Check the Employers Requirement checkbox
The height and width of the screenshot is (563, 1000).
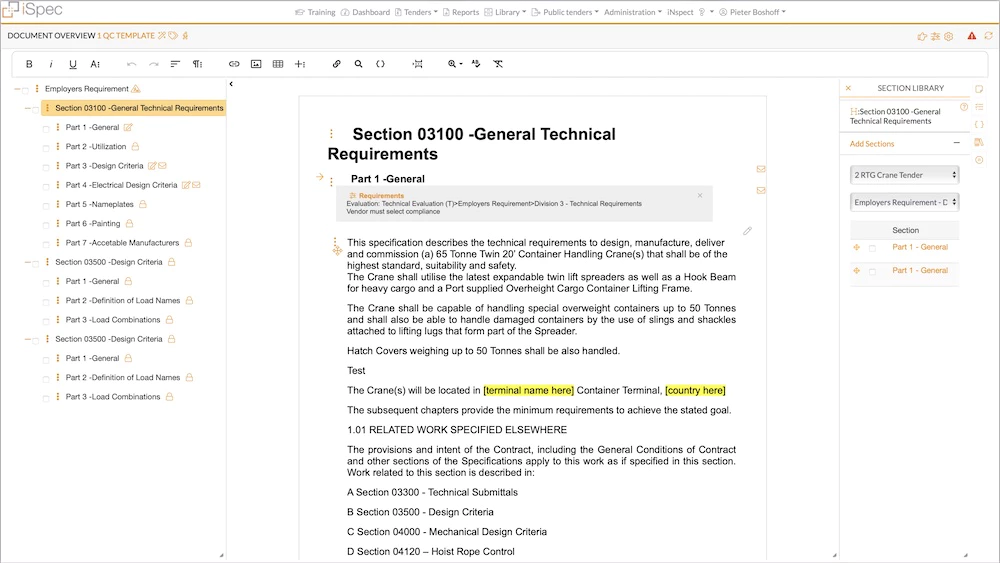pos(26,90)
